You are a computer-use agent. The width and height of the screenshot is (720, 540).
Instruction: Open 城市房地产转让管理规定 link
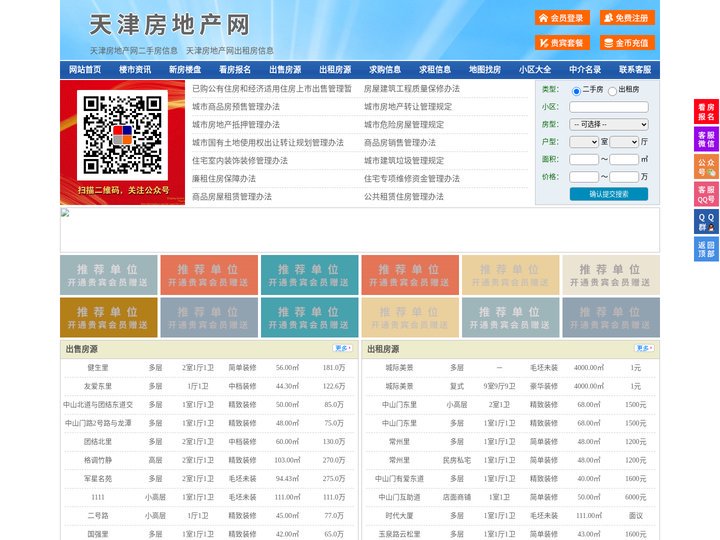[408, 107]
